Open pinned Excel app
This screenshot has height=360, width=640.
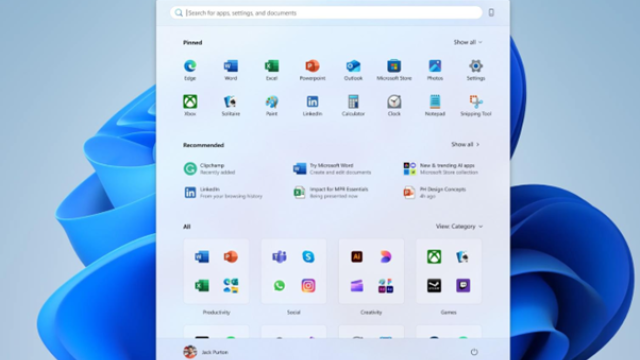[x=271, y=70]
